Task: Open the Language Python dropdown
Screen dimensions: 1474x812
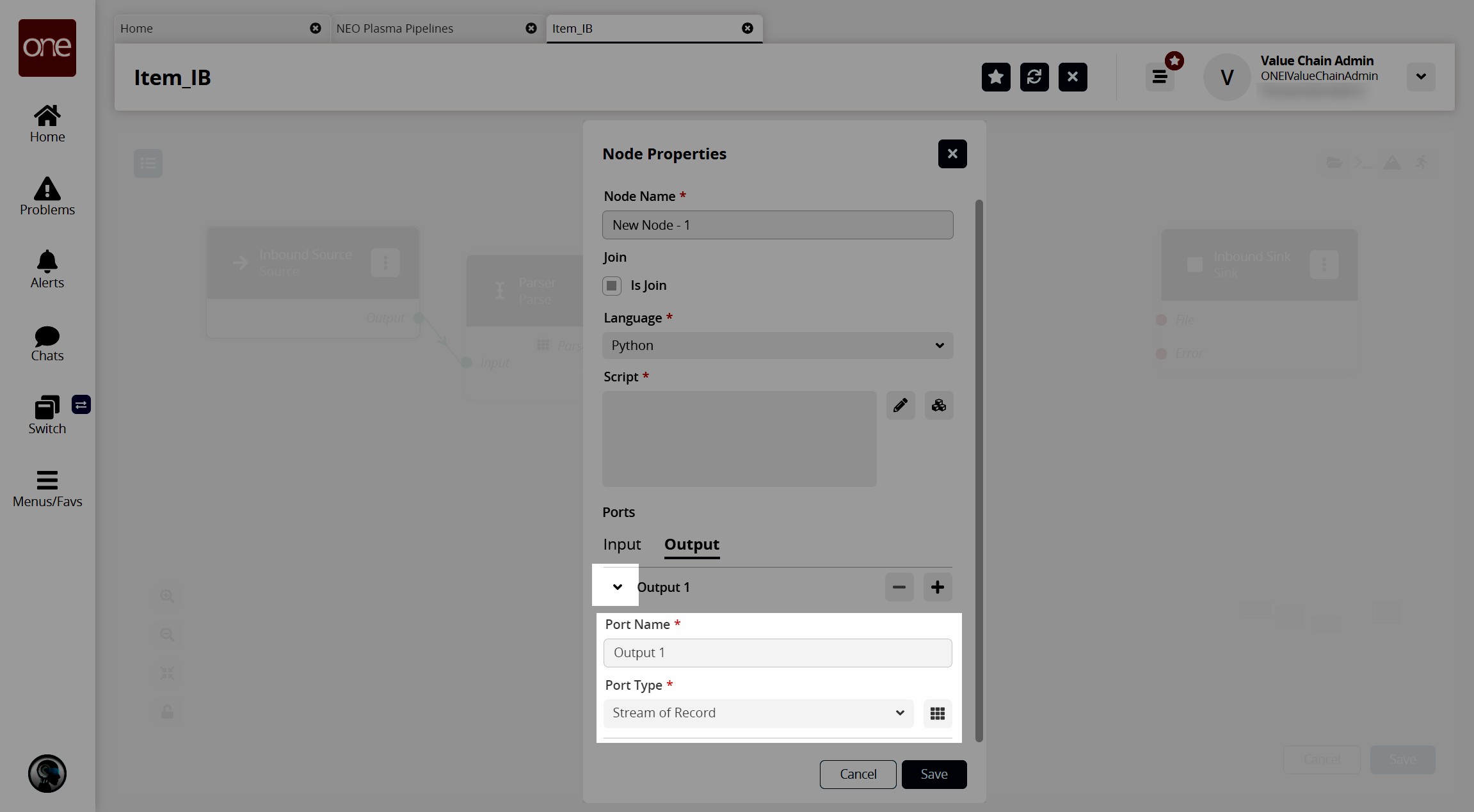Action: pyautogui.click(x=777, y=346)
